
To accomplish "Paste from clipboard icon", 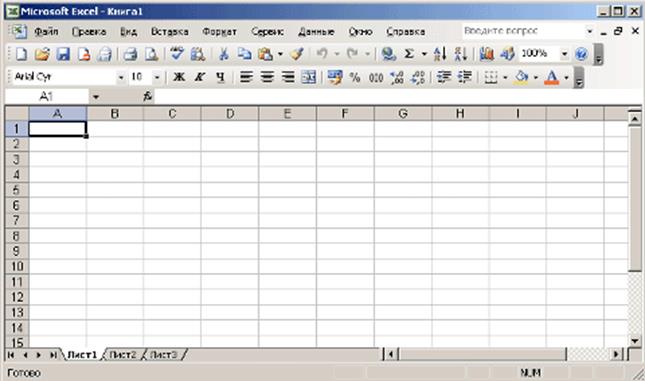I will tap(266, 54).
